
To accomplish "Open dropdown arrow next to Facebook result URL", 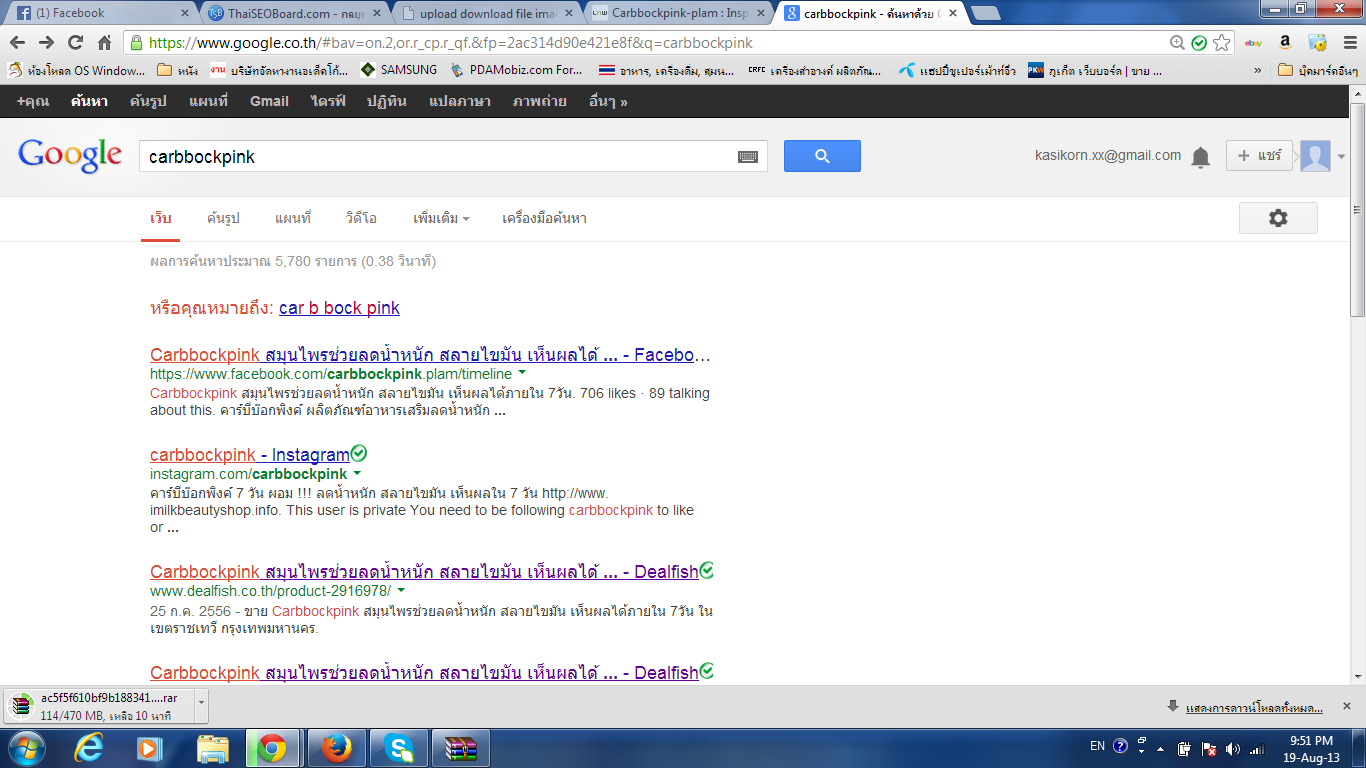I will 522,373.
